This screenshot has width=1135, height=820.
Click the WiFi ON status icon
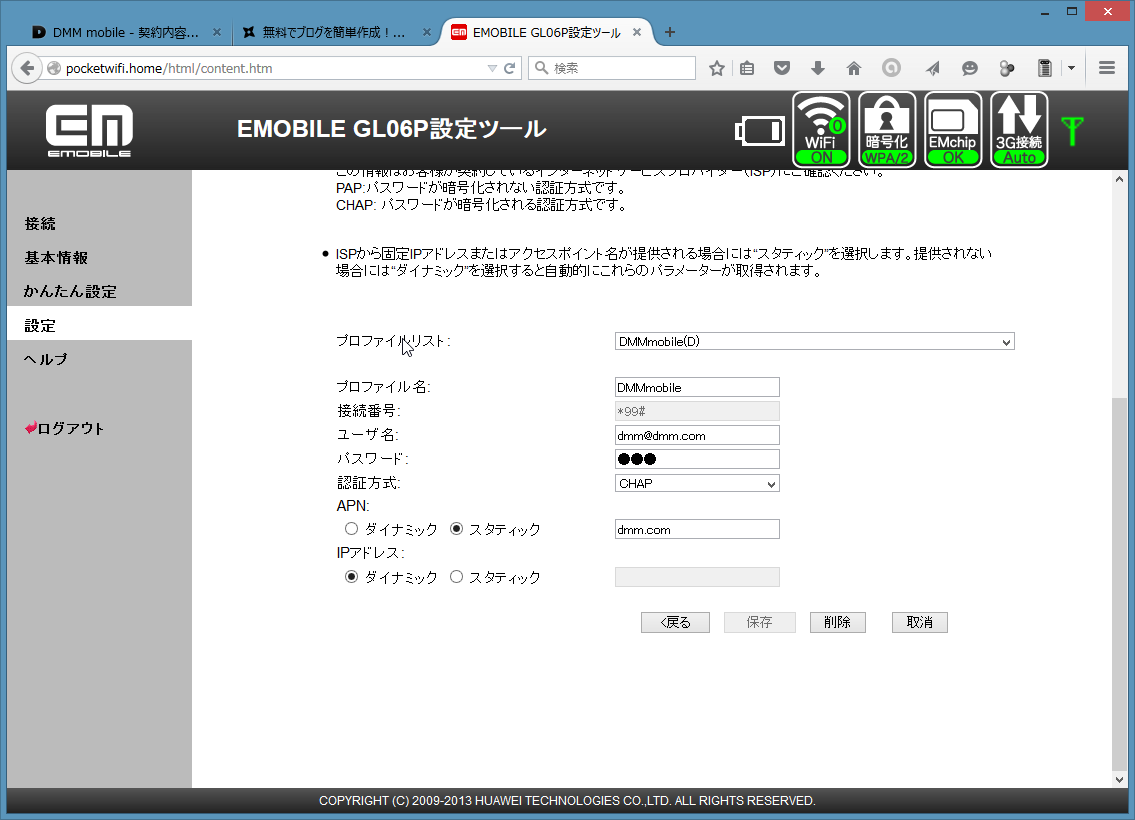click(822, 130)
